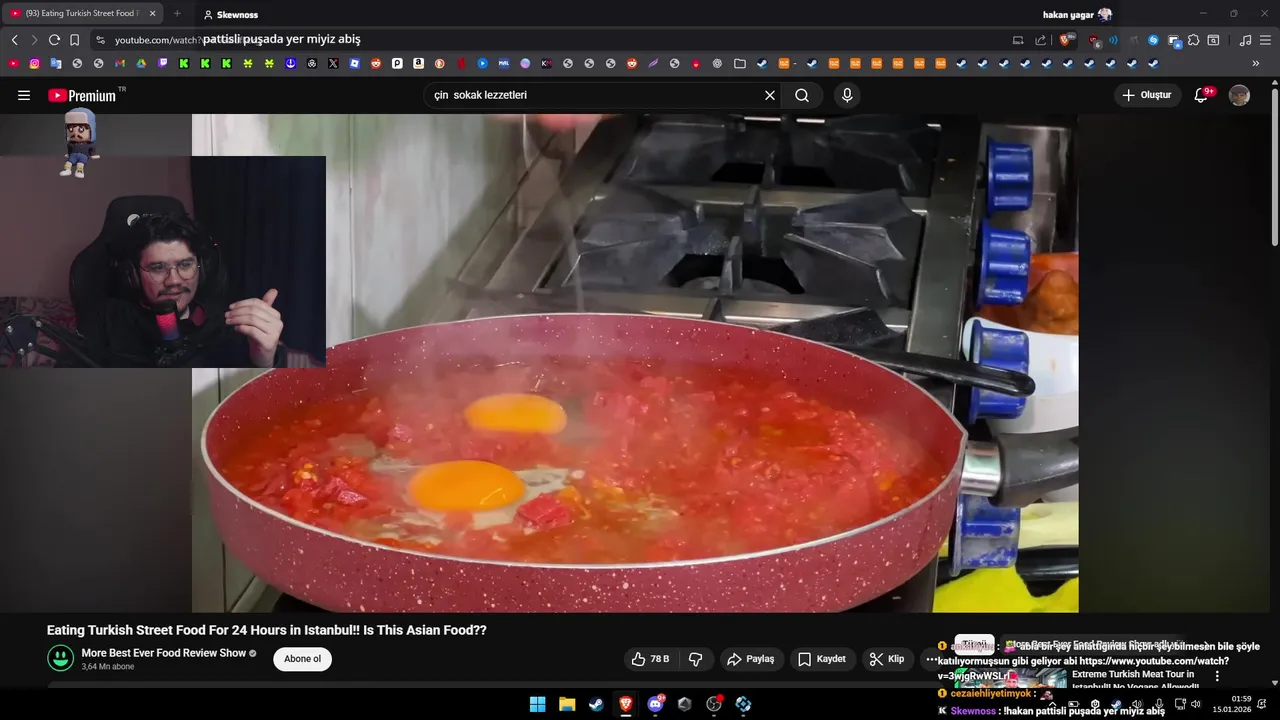Open the music note playlist icon
Image resolution: width=1280 pixels, height=720 pixels.
[x=1245, y=40]
